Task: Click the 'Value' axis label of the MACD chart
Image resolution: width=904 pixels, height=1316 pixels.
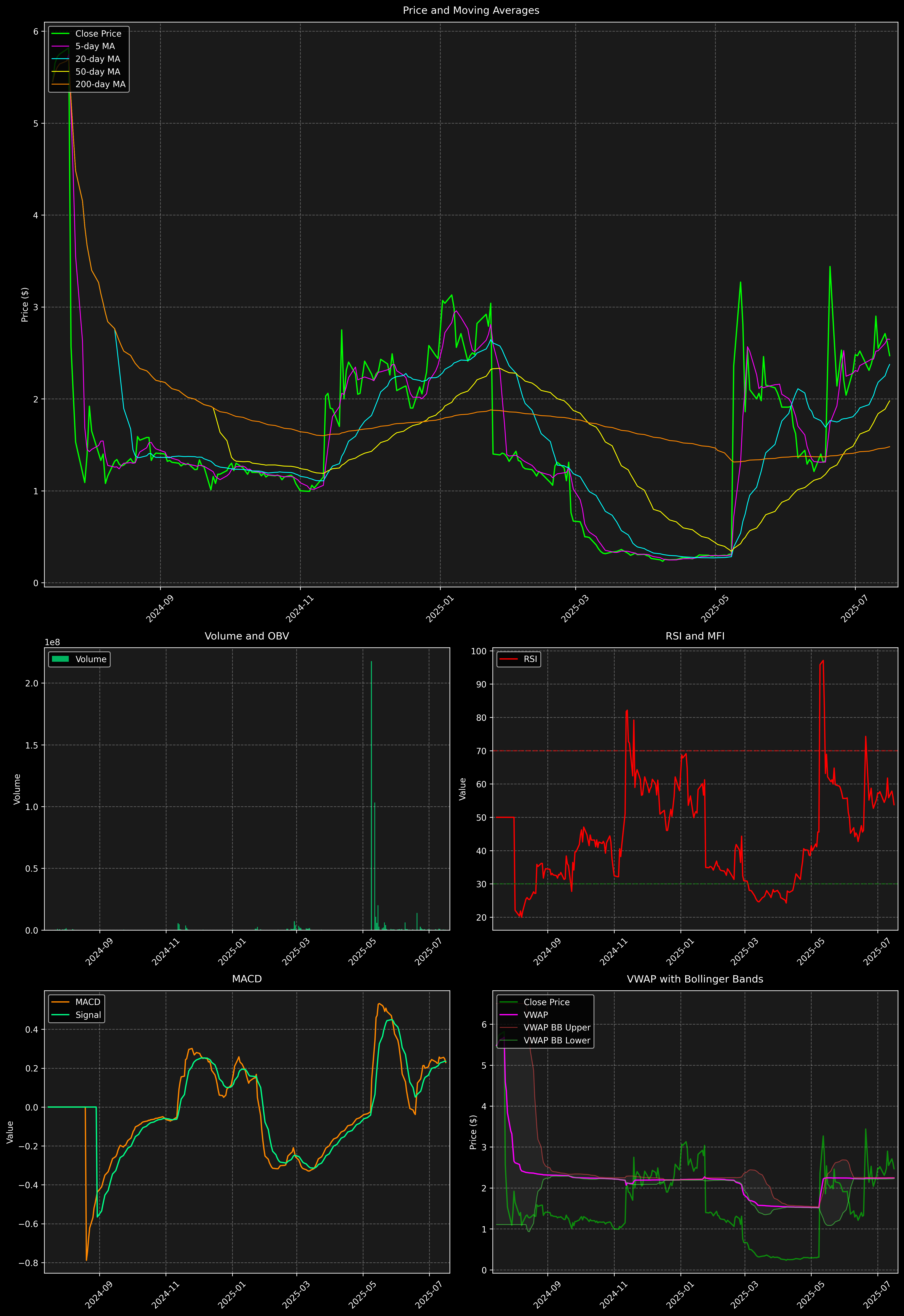Action: pyautogui.click(x=10, y=1132)
